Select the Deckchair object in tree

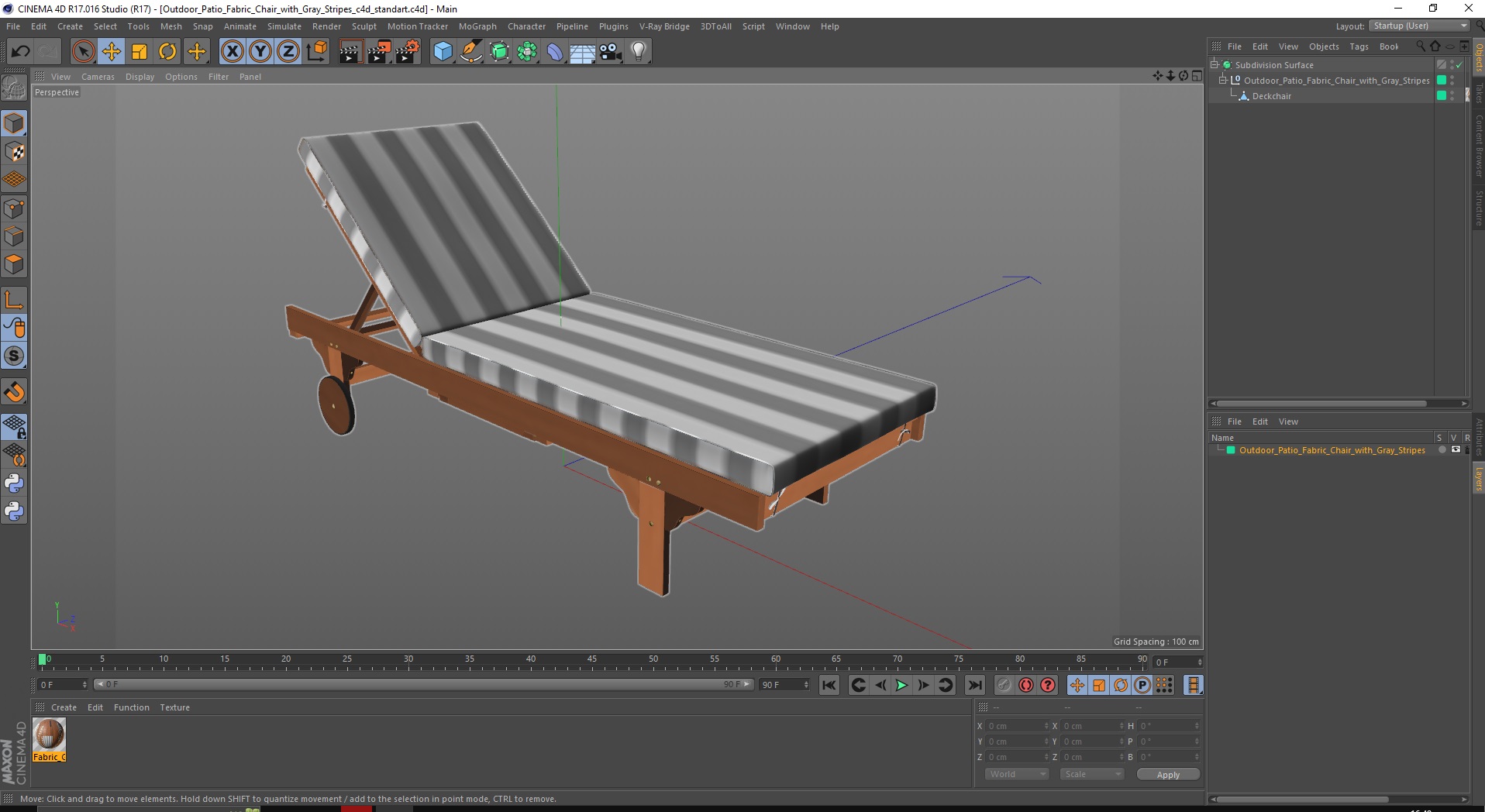(1271, 96)
